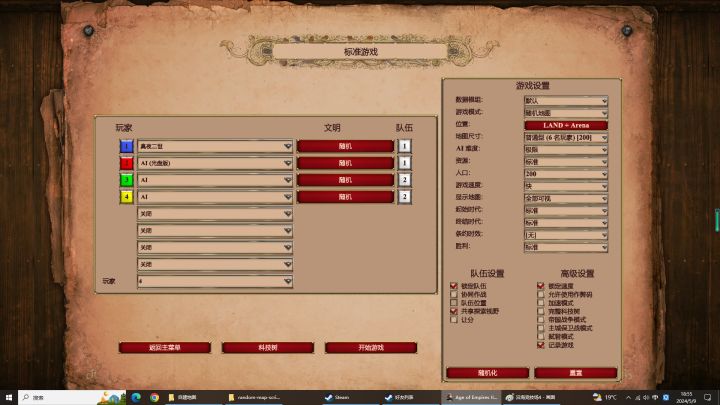Image resolution: width=720 pixels, height=405 pixels.
Task: Click player 1 随机 civilization button
Action: click(345, 146)
